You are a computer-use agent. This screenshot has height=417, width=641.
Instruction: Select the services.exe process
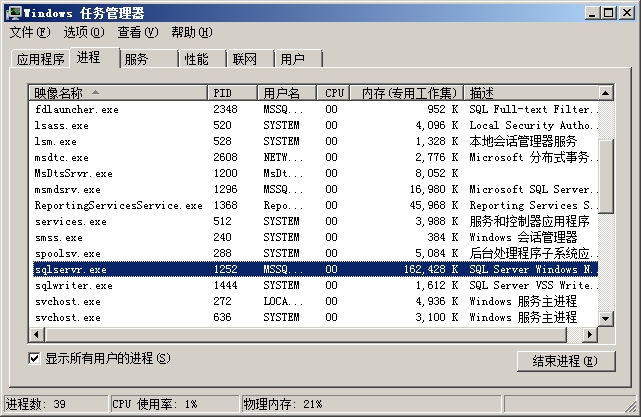point(314,222)
